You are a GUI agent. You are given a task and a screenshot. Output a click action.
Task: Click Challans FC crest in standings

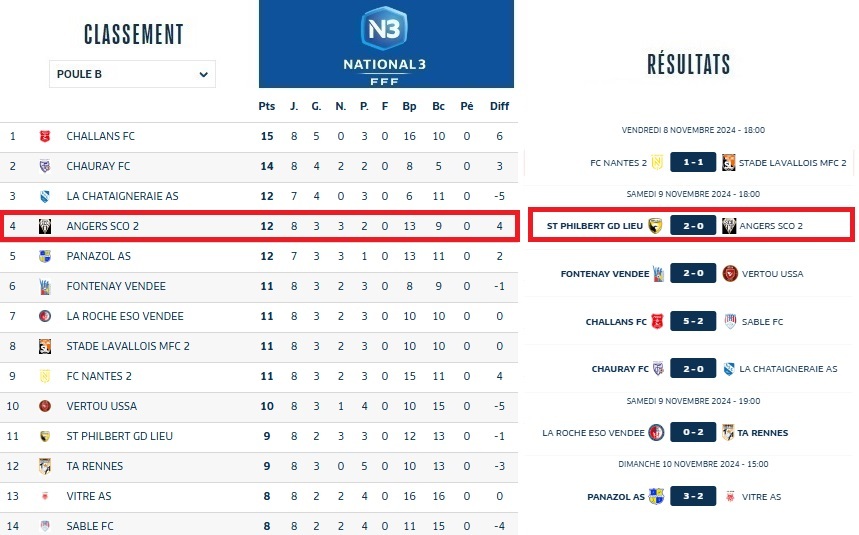click(x=44, y=136)
